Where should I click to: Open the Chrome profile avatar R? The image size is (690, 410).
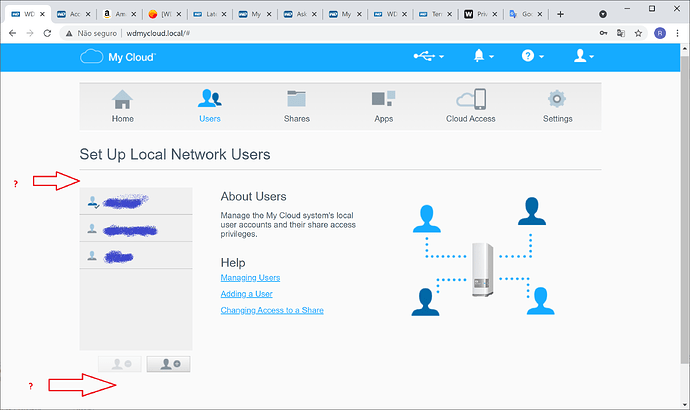tap(660, 33)
